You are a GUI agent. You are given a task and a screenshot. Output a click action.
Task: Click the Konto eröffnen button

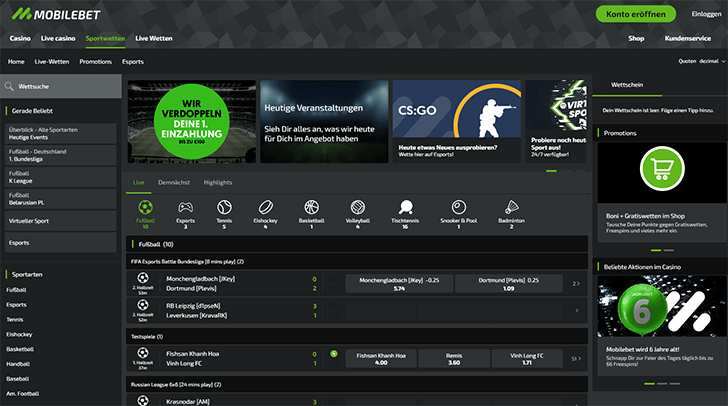(x=636, y=14)
